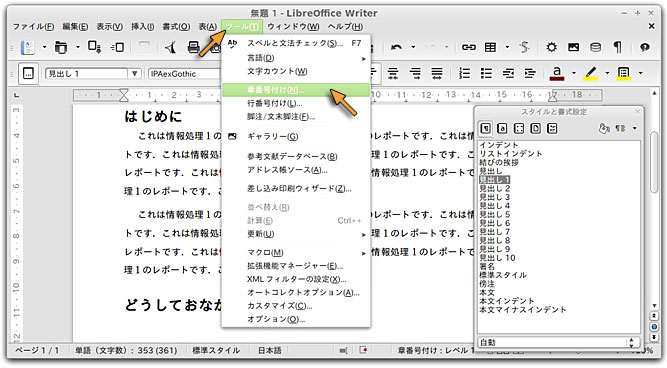667x368 pixels.
Task: Show Page Styles in the Styles window
Action: 536,128
